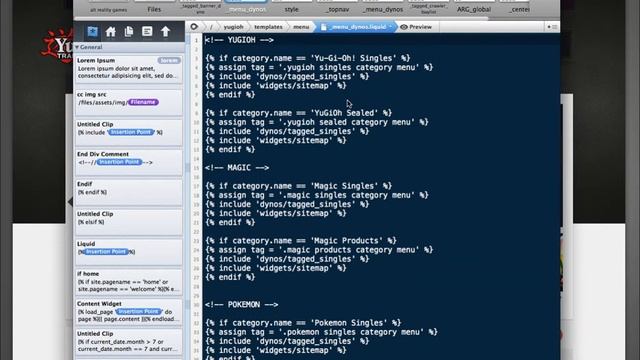Click the '.magic singles category menu' line
The image size is (640, 360).
[317, 195]
